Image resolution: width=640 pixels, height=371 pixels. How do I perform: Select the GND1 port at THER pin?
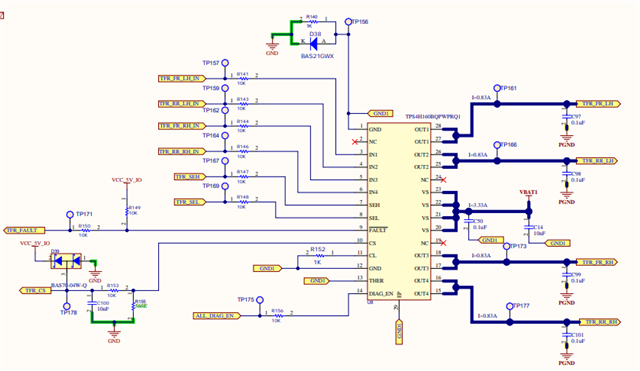pyautogui.click(x=316, y=281)
